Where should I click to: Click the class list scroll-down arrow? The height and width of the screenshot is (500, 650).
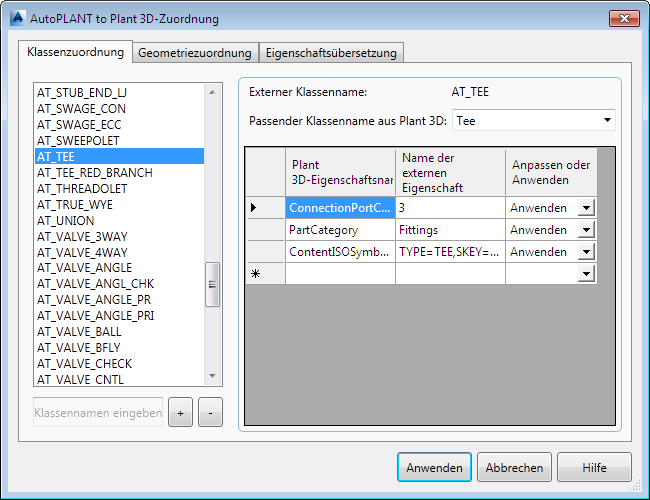pos(212,376)
